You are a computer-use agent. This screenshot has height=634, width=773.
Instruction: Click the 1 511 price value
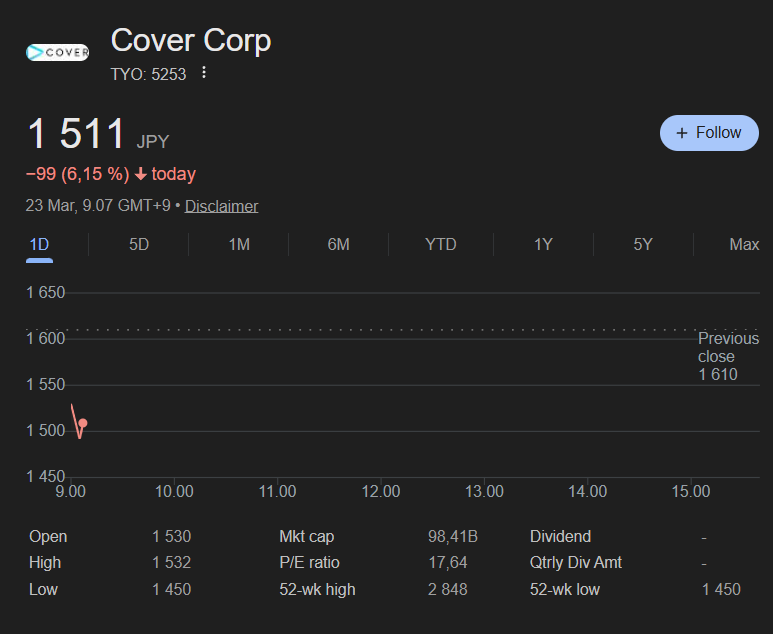pyautogui.click(x=76, y=133)
